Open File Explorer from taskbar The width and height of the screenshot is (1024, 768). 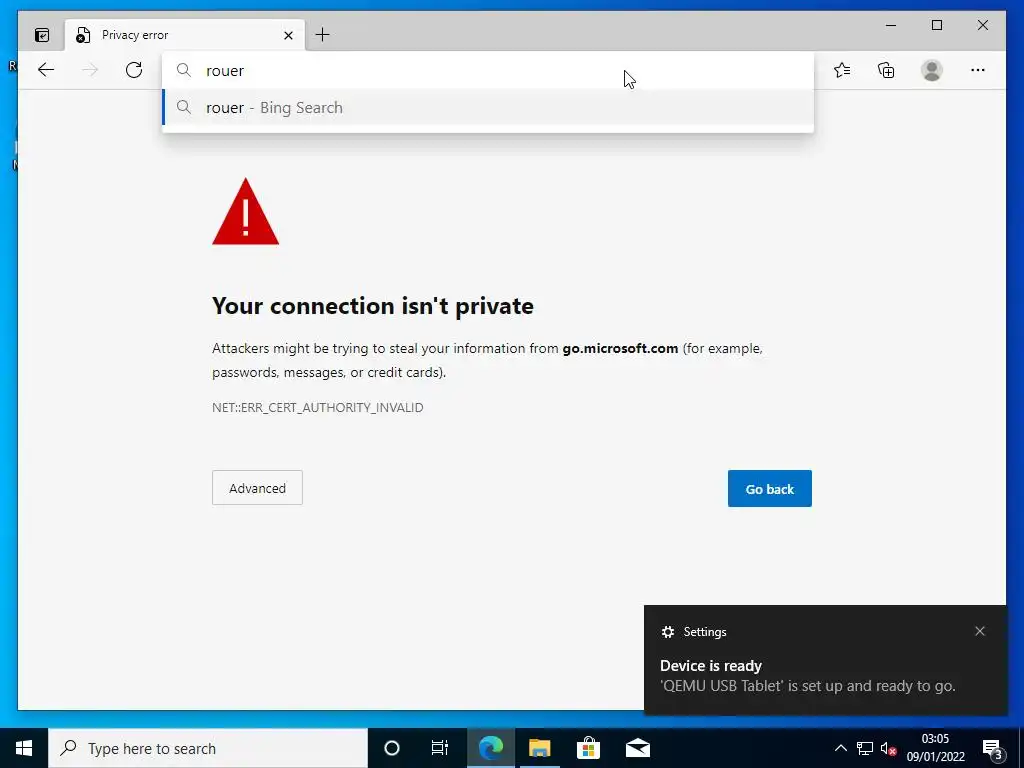pyautogui.click(x=539, y=748)
